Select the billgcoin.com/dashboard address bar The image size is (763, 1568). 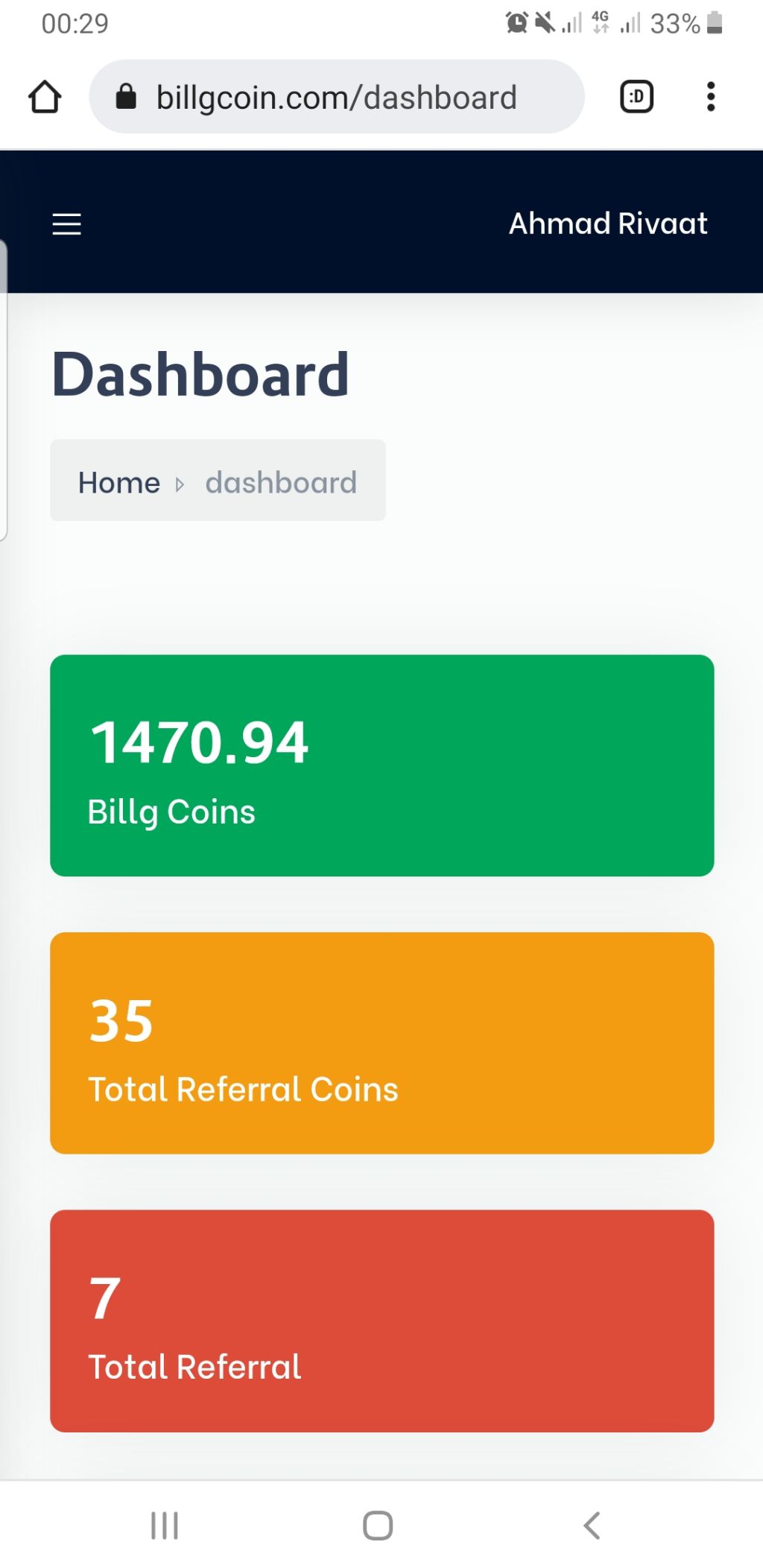[337, 97]
